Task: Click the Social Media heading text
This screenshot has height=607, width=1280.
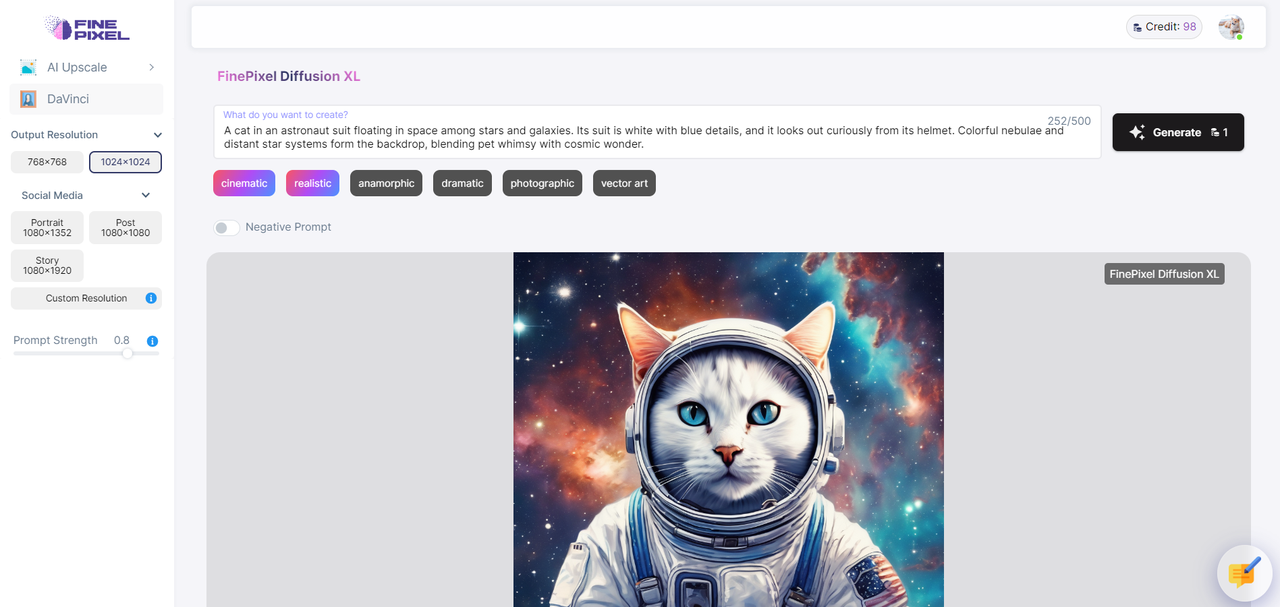Action: [52, 196]
